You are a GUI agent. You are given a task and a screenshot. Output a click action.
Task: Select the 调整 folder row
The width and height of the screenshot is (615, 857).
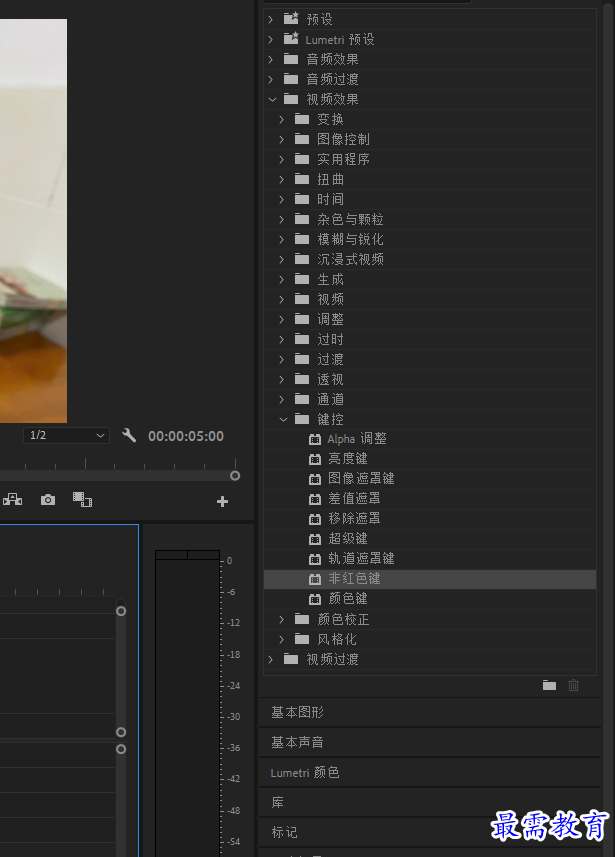pyautogui.click(x=430, y=319)
